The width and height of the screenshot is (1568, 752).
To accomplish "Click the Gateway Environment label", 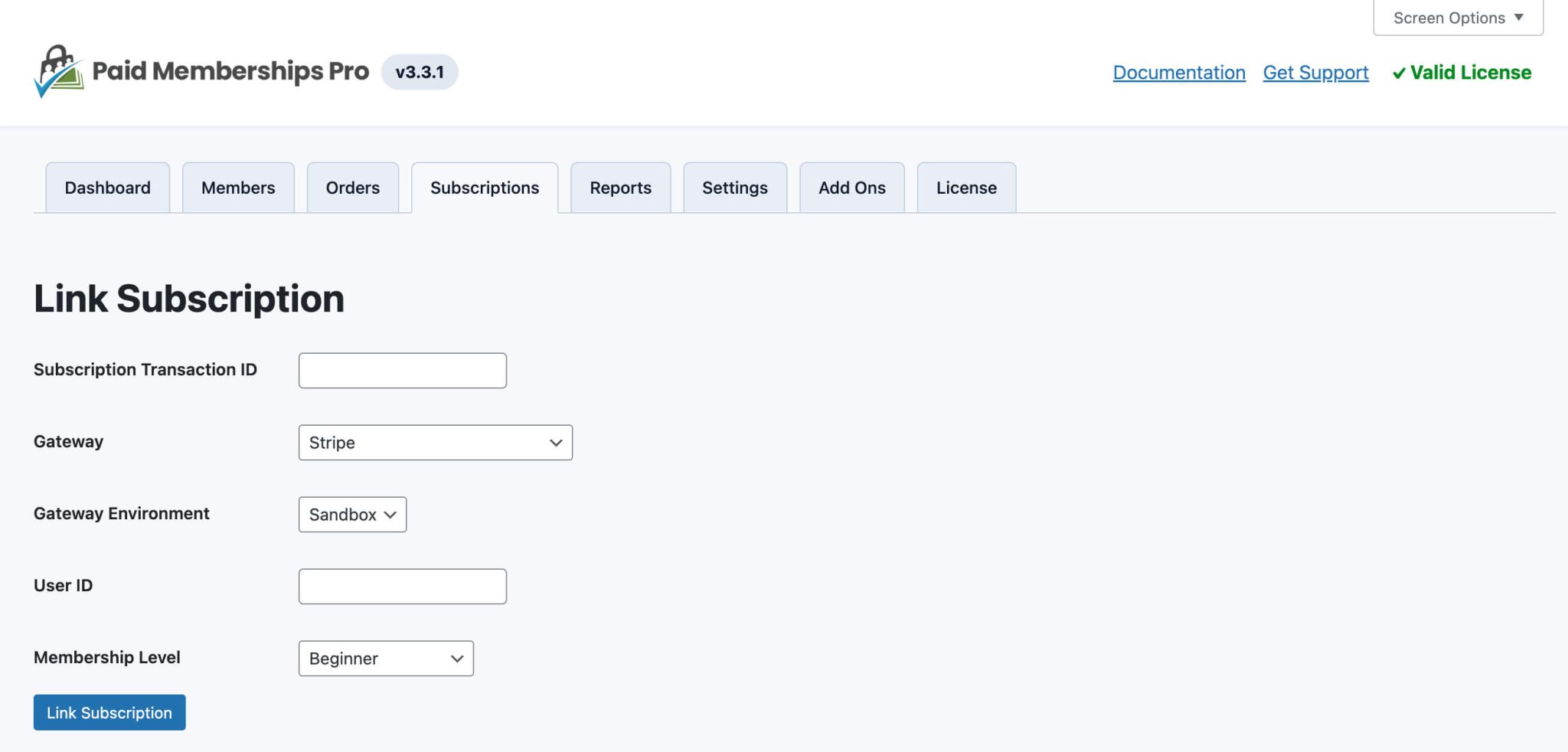I will click(x=122, y=513).
